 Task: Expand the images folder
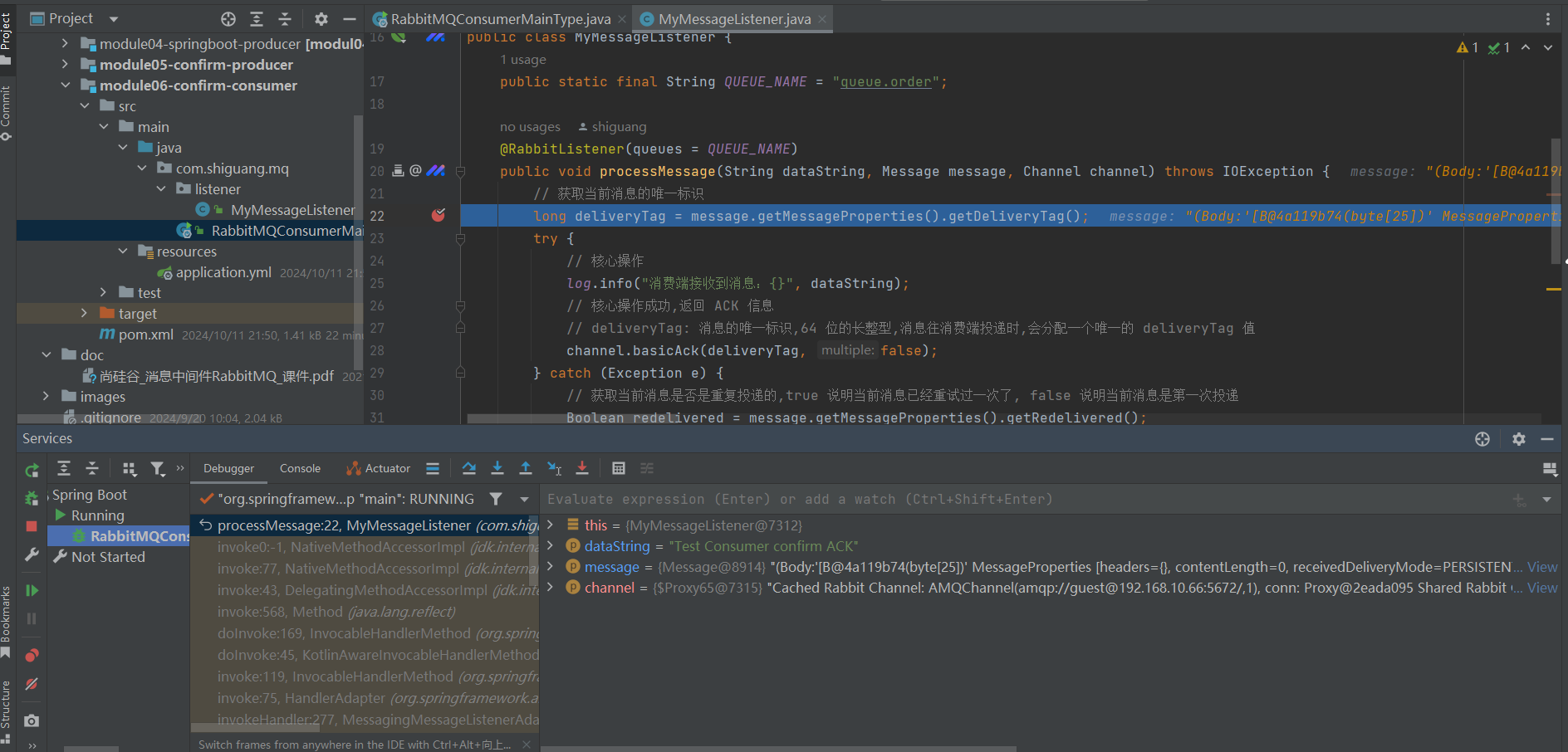46,396
